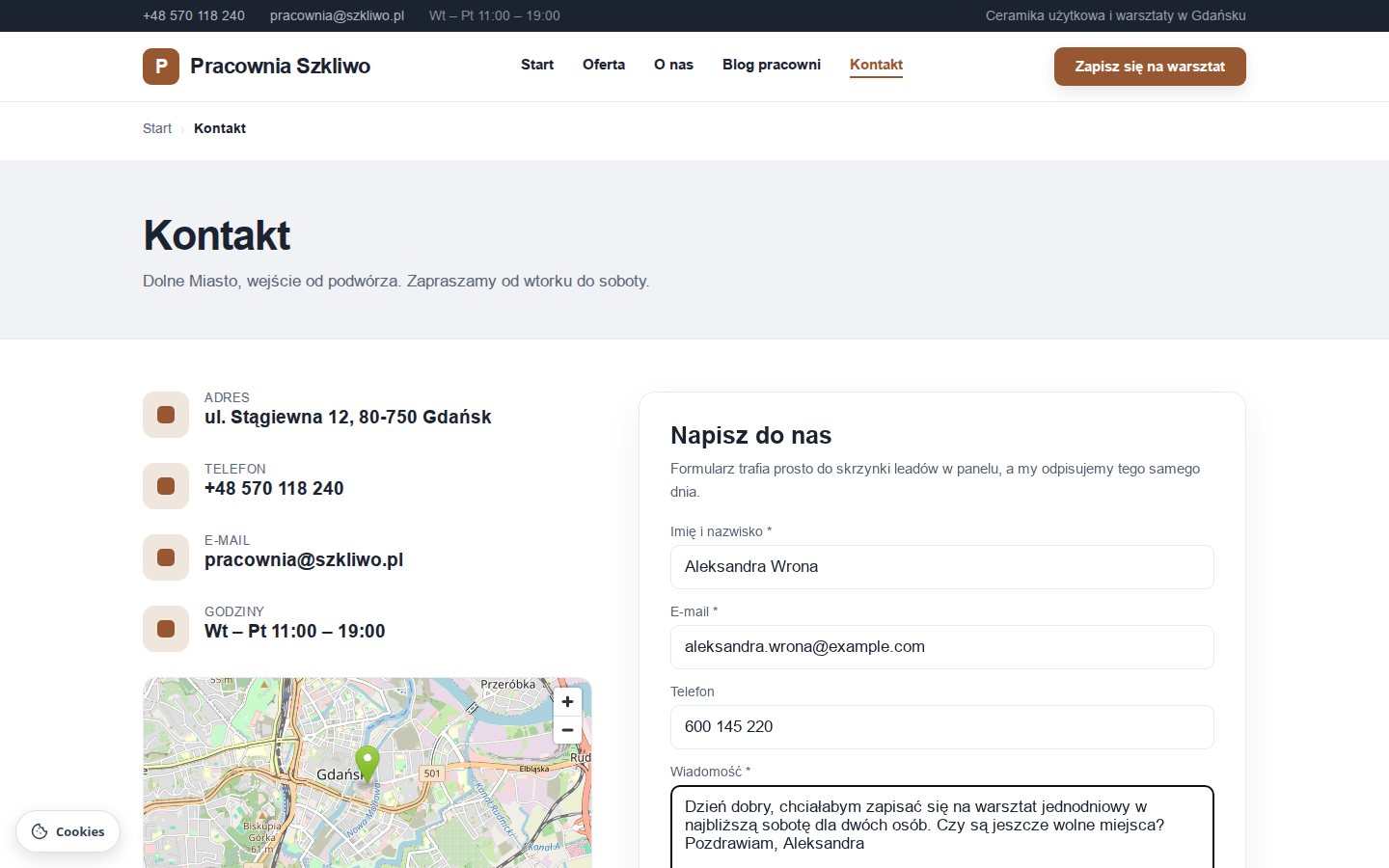
Task: Click the Pracownia Szkliwo "P" logo icon
Action: pyautogui.click(x=161, y=67)
